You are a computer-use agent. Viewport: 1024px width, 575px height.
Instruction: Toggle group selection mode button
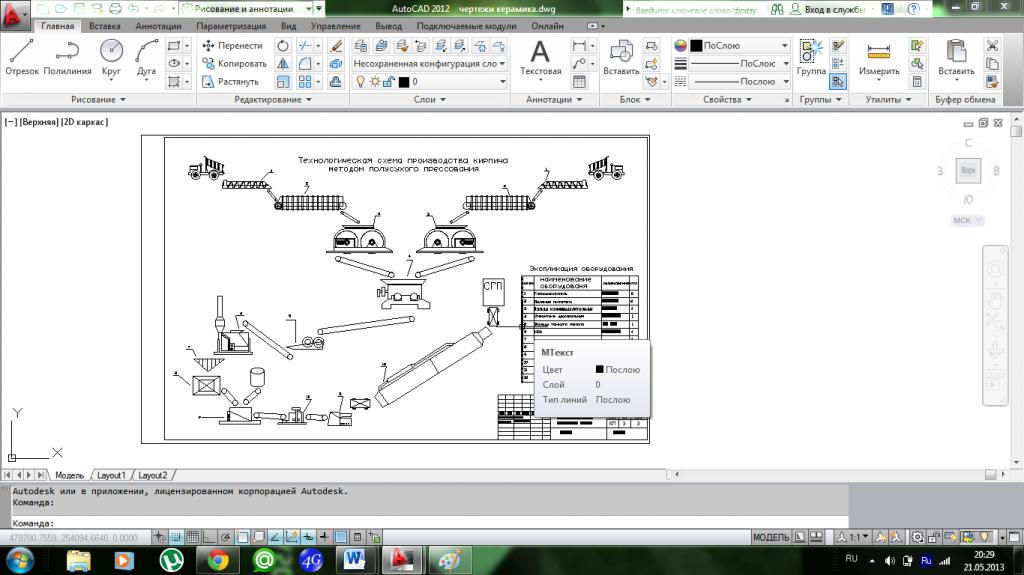click(838, 82)
